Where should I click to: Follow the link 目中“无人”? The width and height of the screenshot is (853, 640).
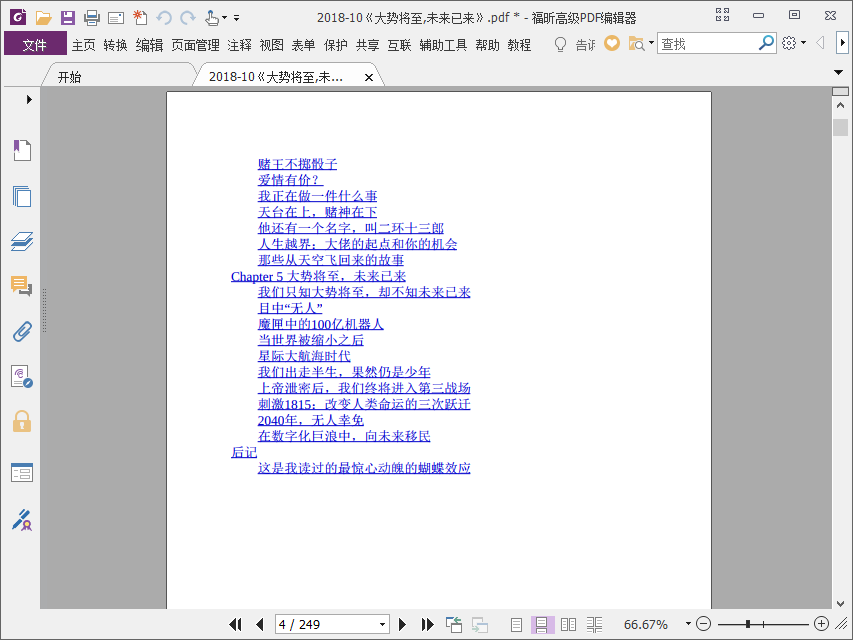(x=290, y=308)
